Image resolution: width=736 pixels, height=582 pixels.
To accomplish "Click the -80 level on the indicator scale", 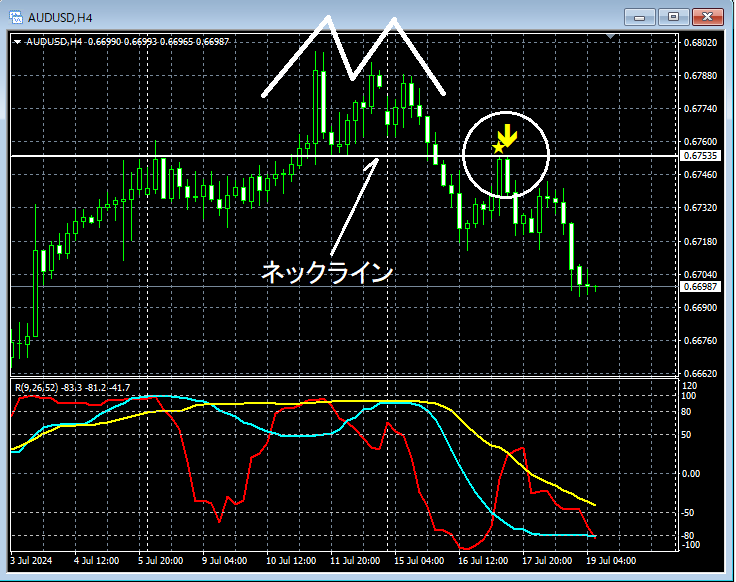I will tap(688, 536).
